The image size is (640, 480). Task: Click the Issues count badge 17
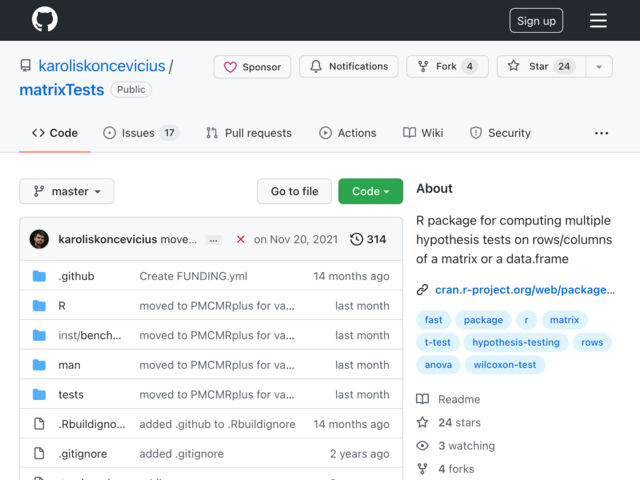click(x=169, y=133)
